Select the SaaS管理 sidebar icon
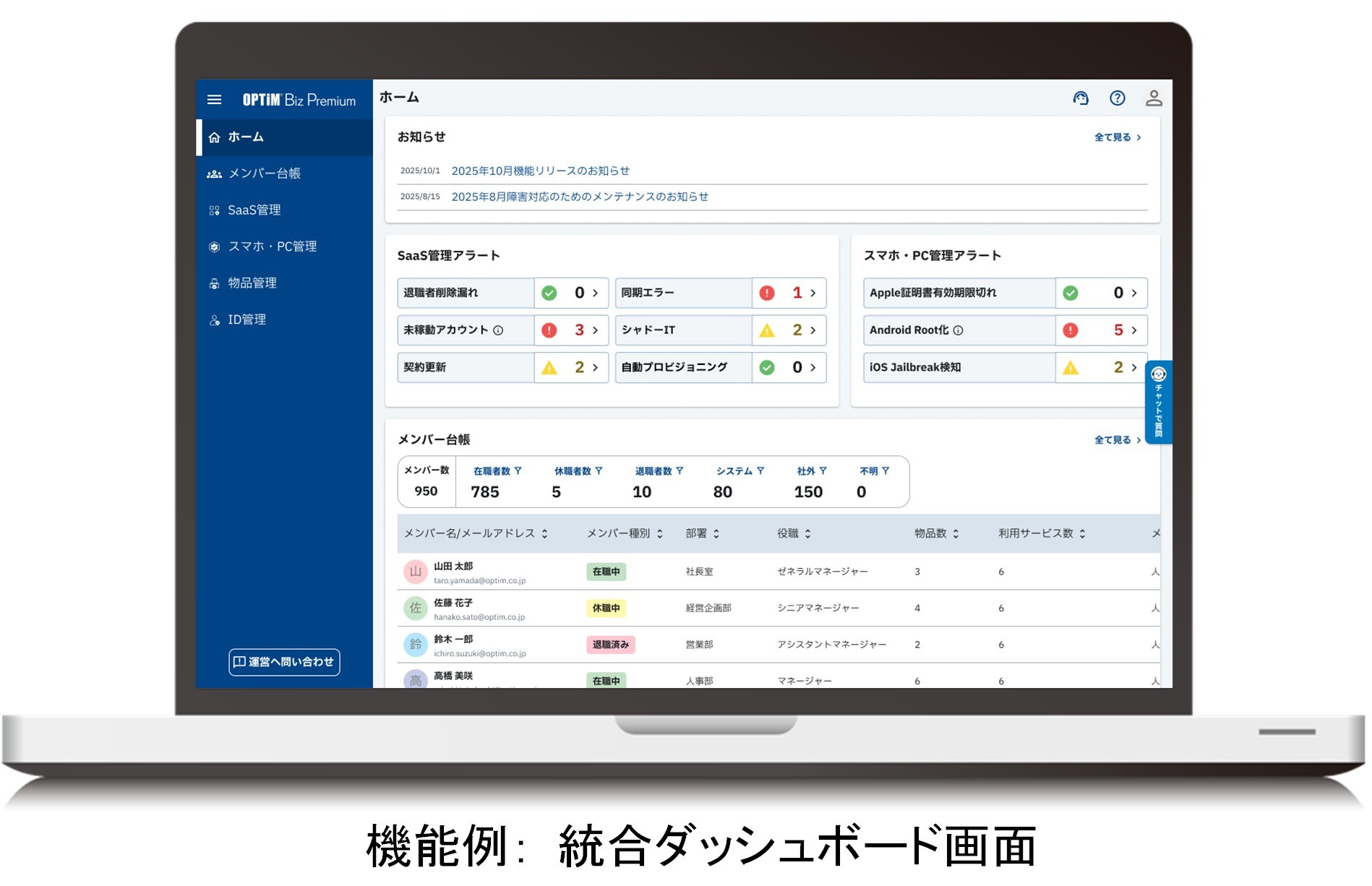 213,210
